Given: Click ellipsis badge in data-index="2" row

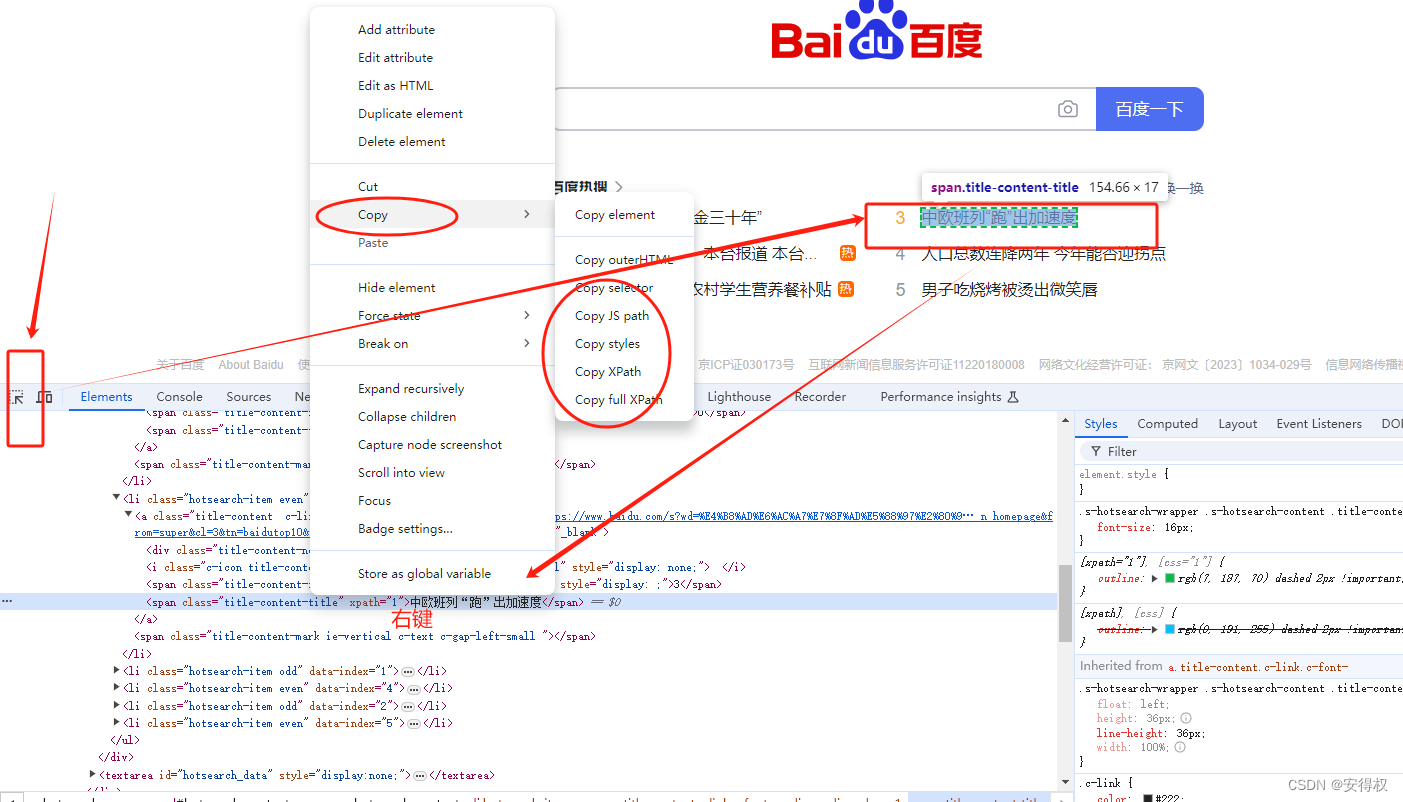Looking at the screenshot, I should (408, 706).
